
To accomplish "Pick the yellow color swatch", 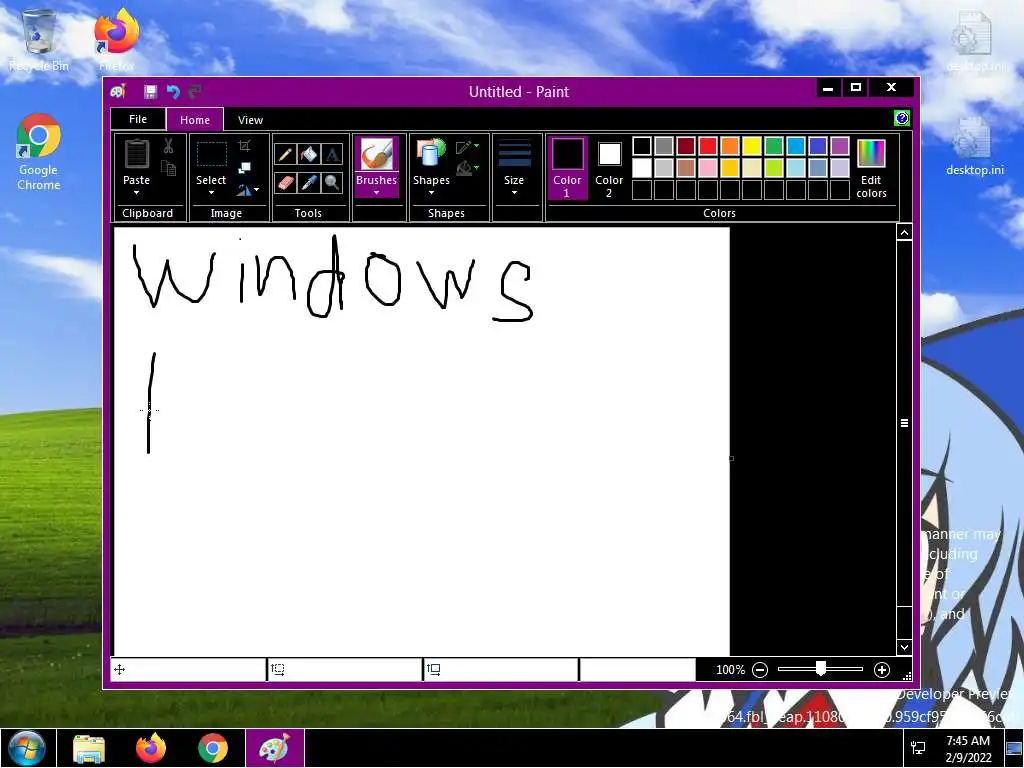I will pos(752,146).
